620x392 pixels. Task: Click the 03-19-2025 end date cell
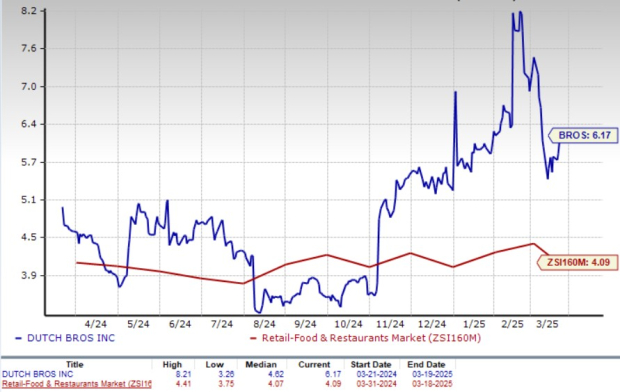click(x=432, y=374)
